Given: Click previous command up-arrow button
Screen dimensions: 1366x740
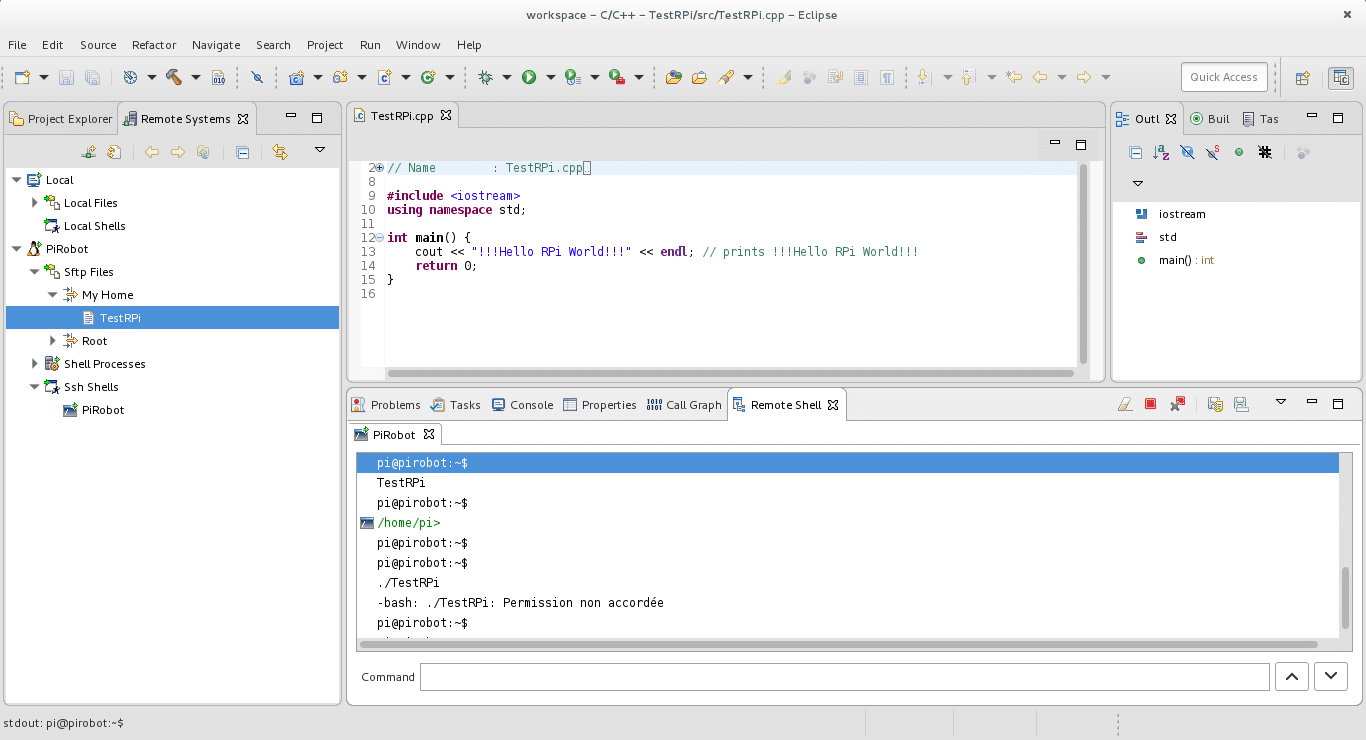Looking at the screenshot, I should tap(1292, 677).
